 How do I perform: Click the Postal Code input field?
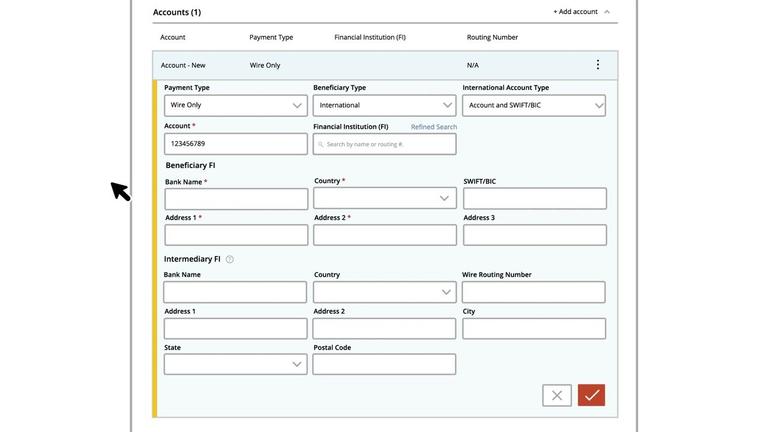click(x=384, y=364)
